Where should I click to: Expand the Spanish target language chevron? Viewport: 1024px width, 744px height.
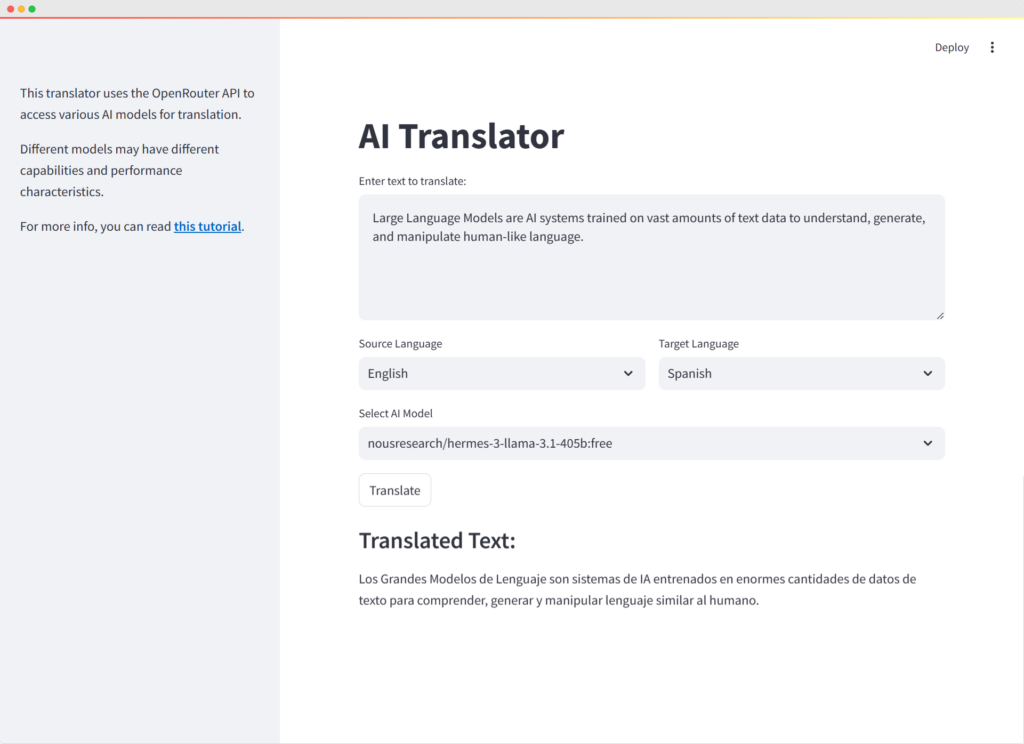click(929, 373)
